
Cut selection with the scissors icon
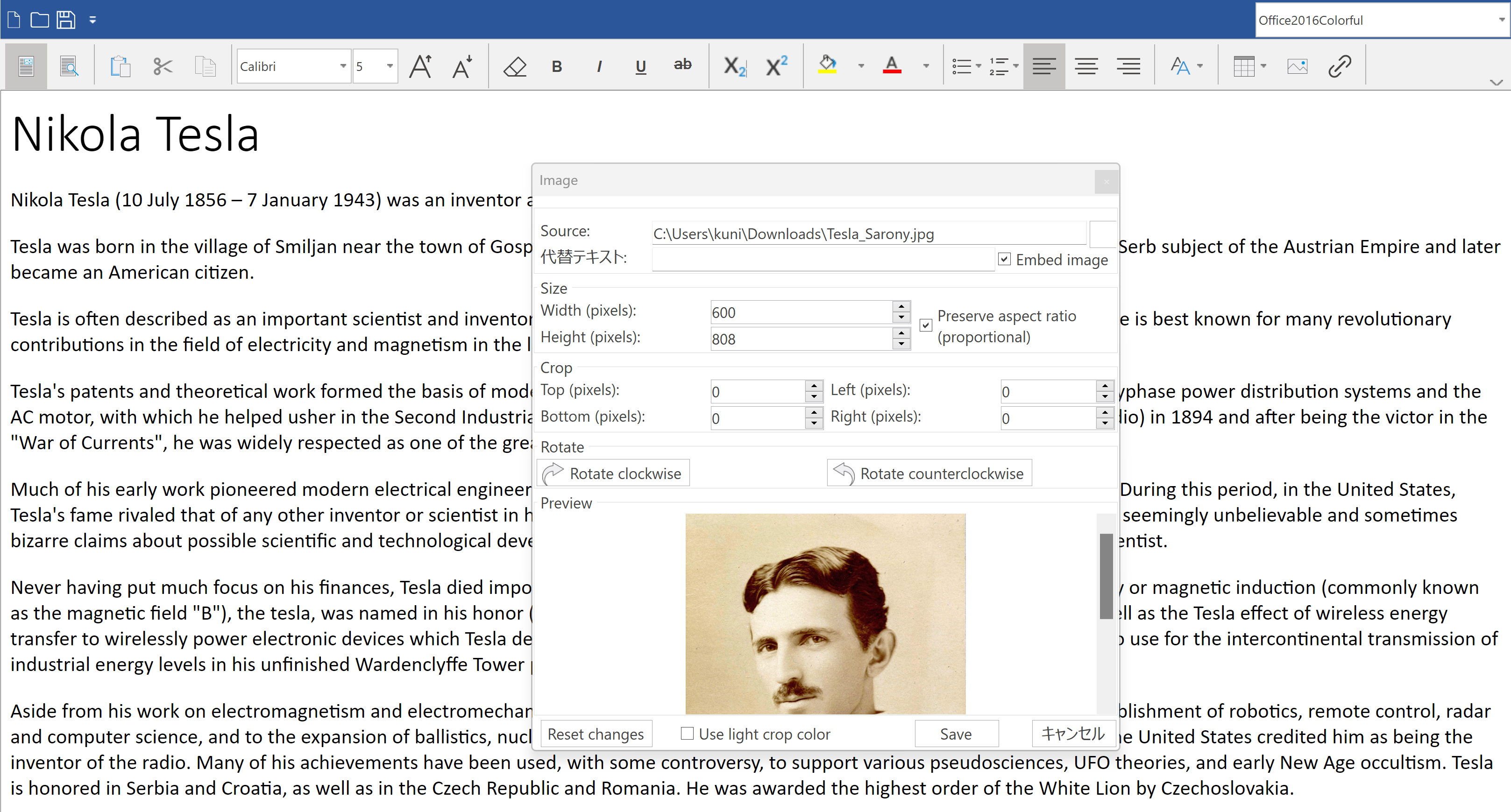[163, 66]
